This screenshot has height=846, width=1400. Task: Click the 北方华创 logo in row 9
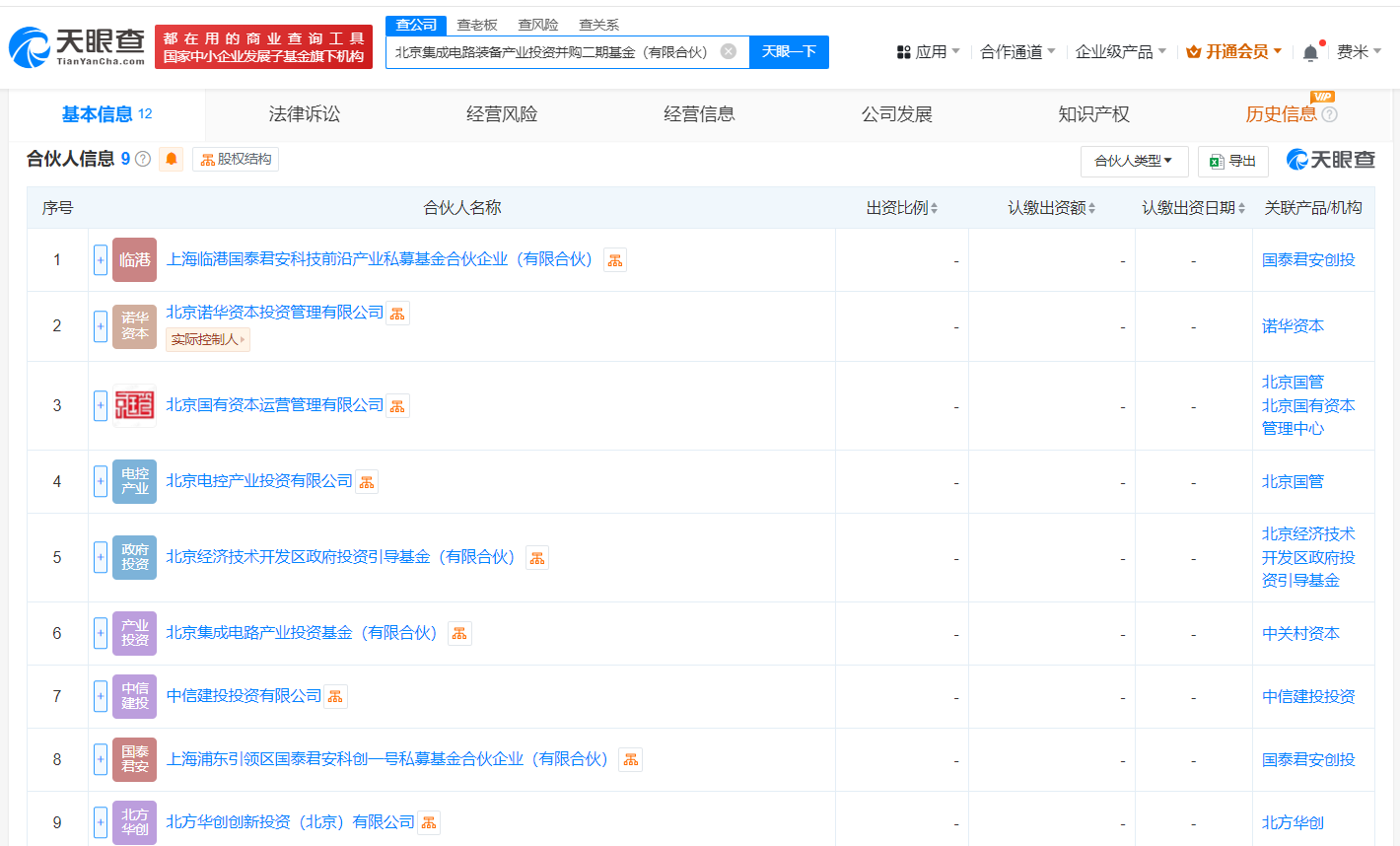point(134,822)
